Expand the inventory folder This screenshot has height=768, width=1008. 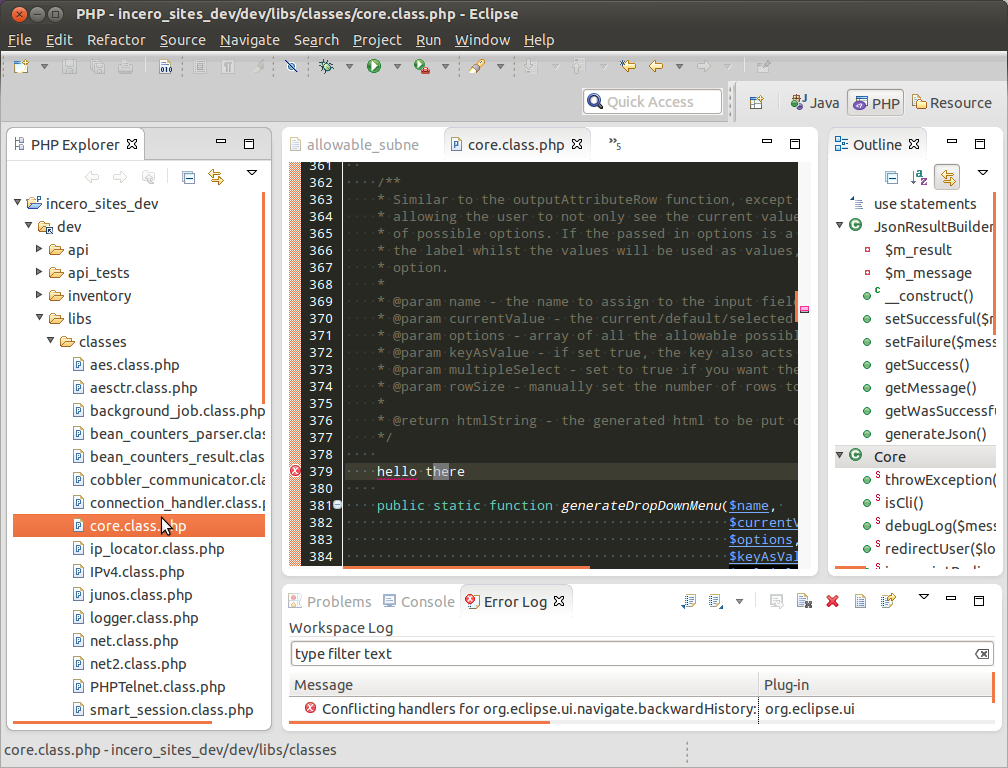39,295
